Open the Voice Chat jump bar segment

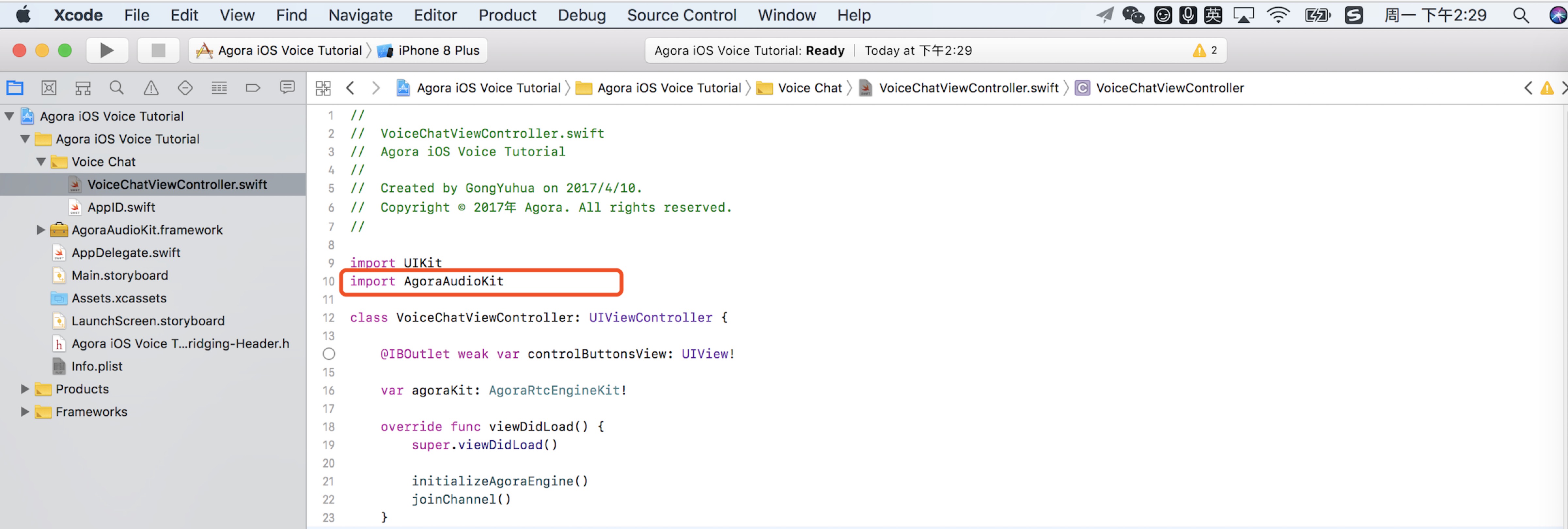point(799,88)
